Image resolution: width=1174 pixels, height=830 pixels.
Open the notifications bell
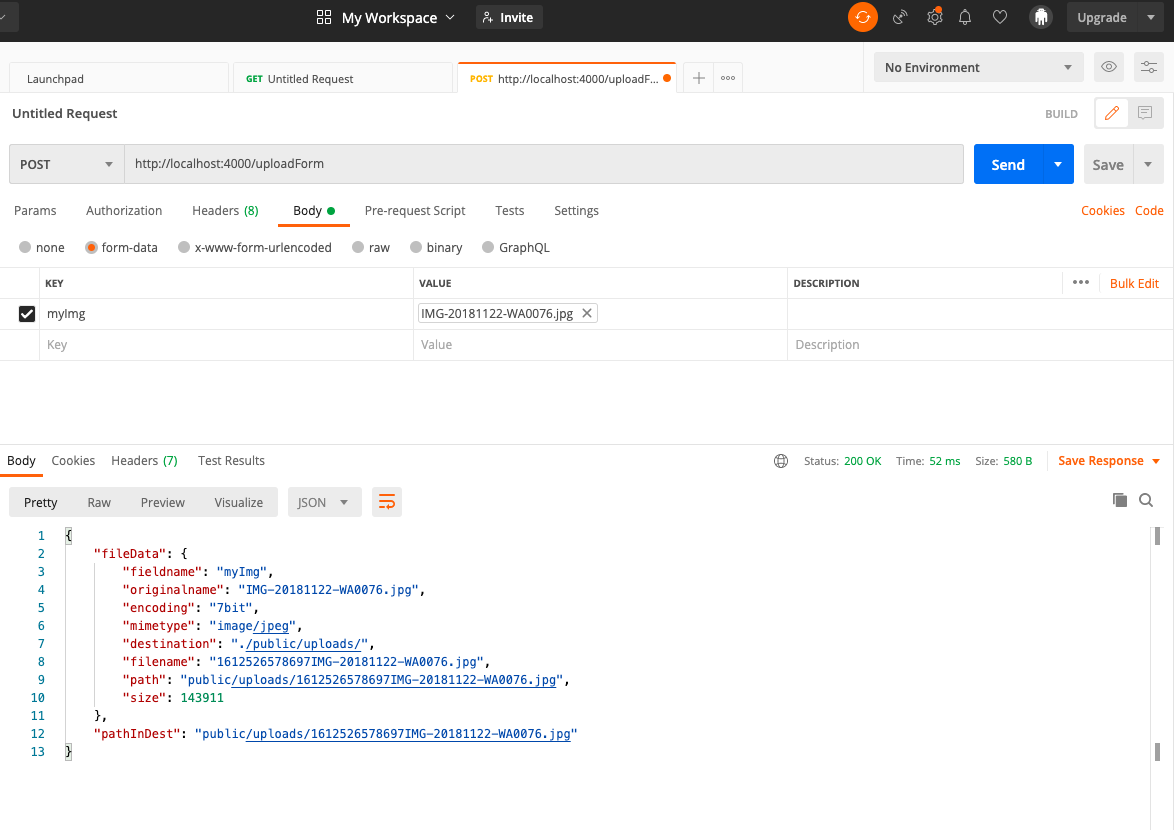tap(964, 17)
